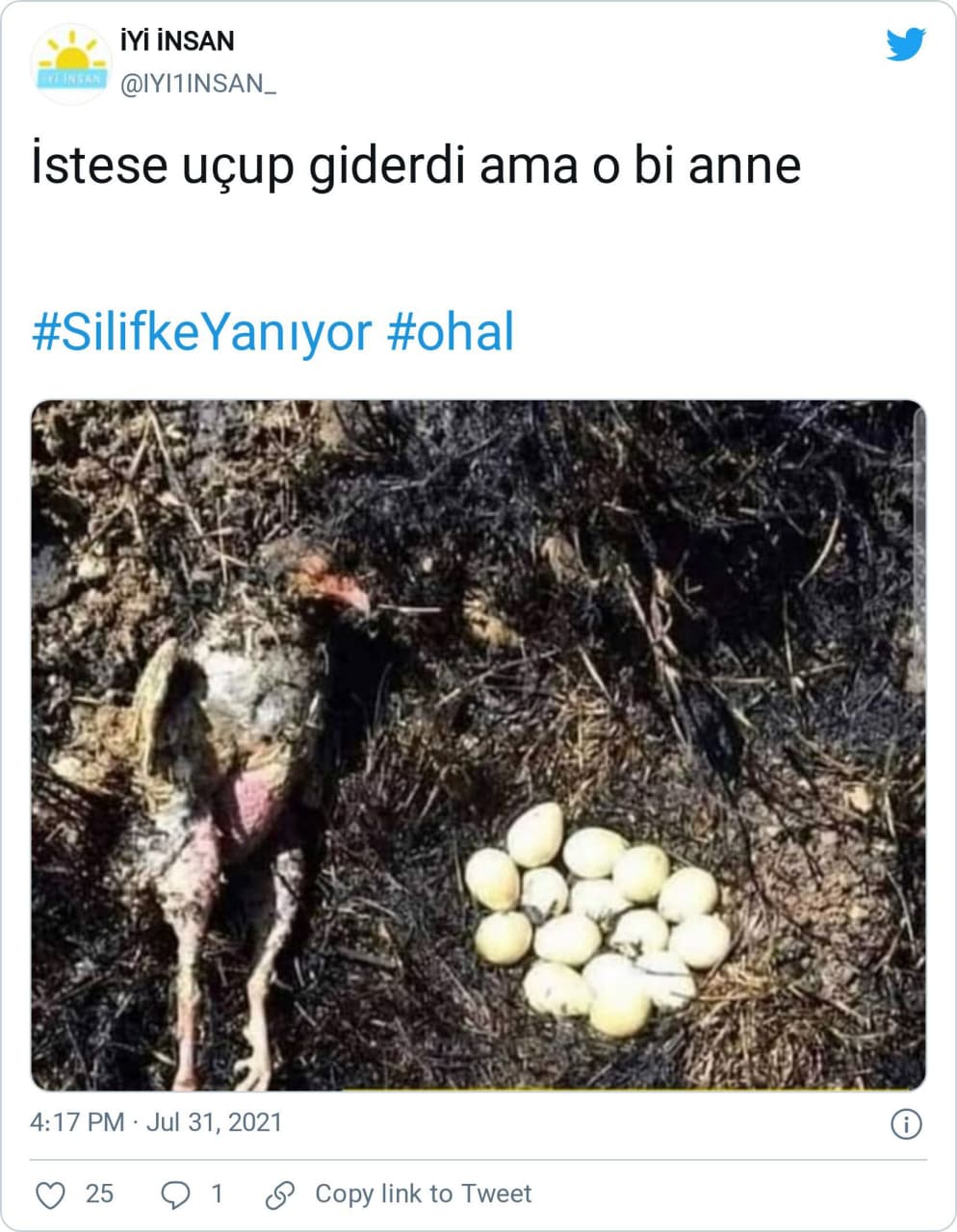Screen dimensions: 957x1232
Task: Click the tweet text about the mother
Action: [x=416, y=165]
